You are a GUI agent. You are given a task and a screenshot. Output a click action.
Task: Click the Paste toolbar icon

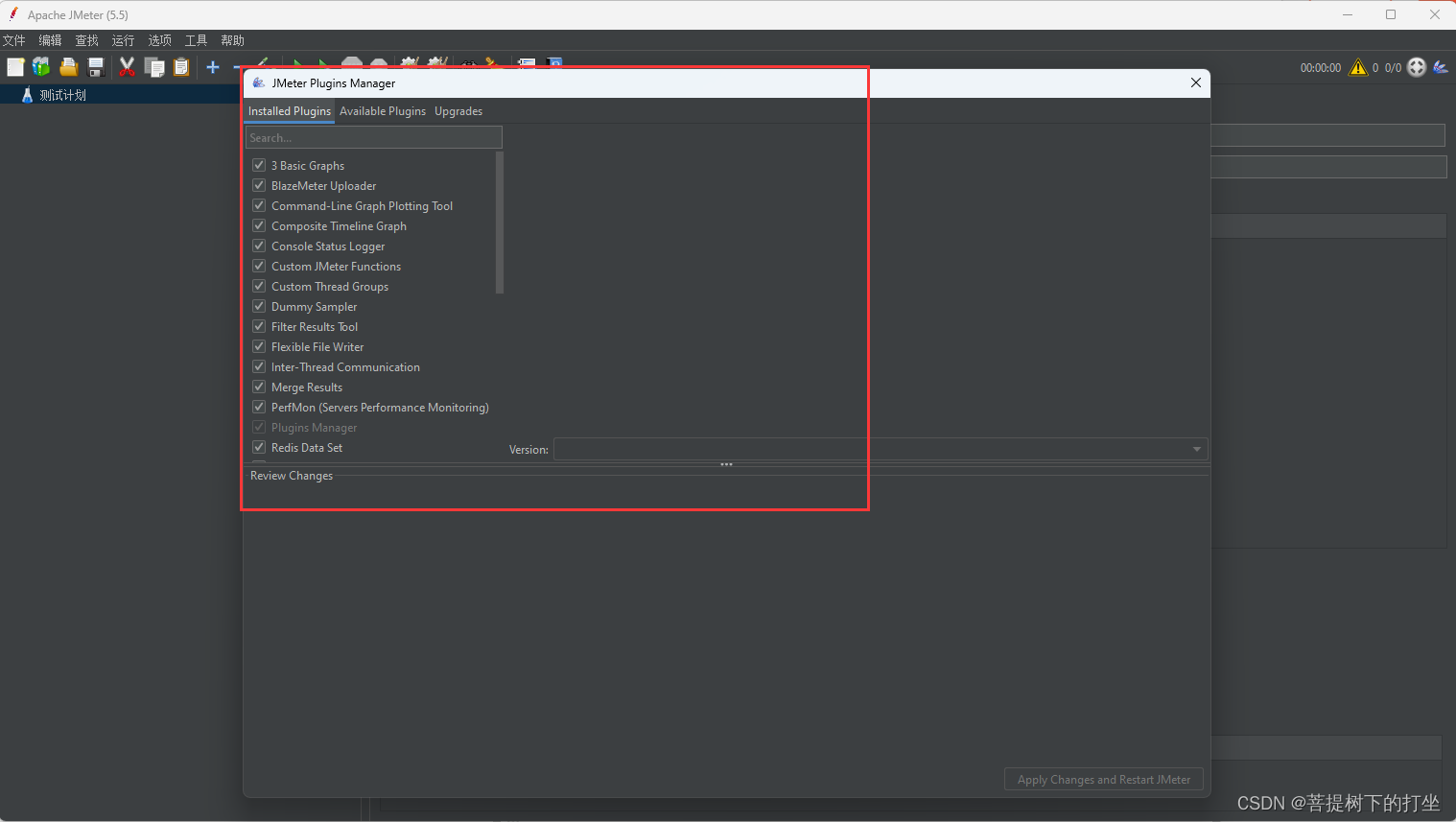tap(181, 67)
